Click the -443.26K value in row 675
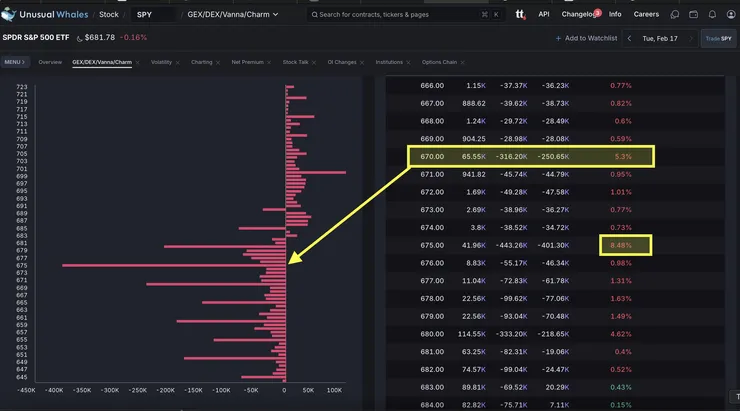The image size is (740, 411). (x=512, y=245)
